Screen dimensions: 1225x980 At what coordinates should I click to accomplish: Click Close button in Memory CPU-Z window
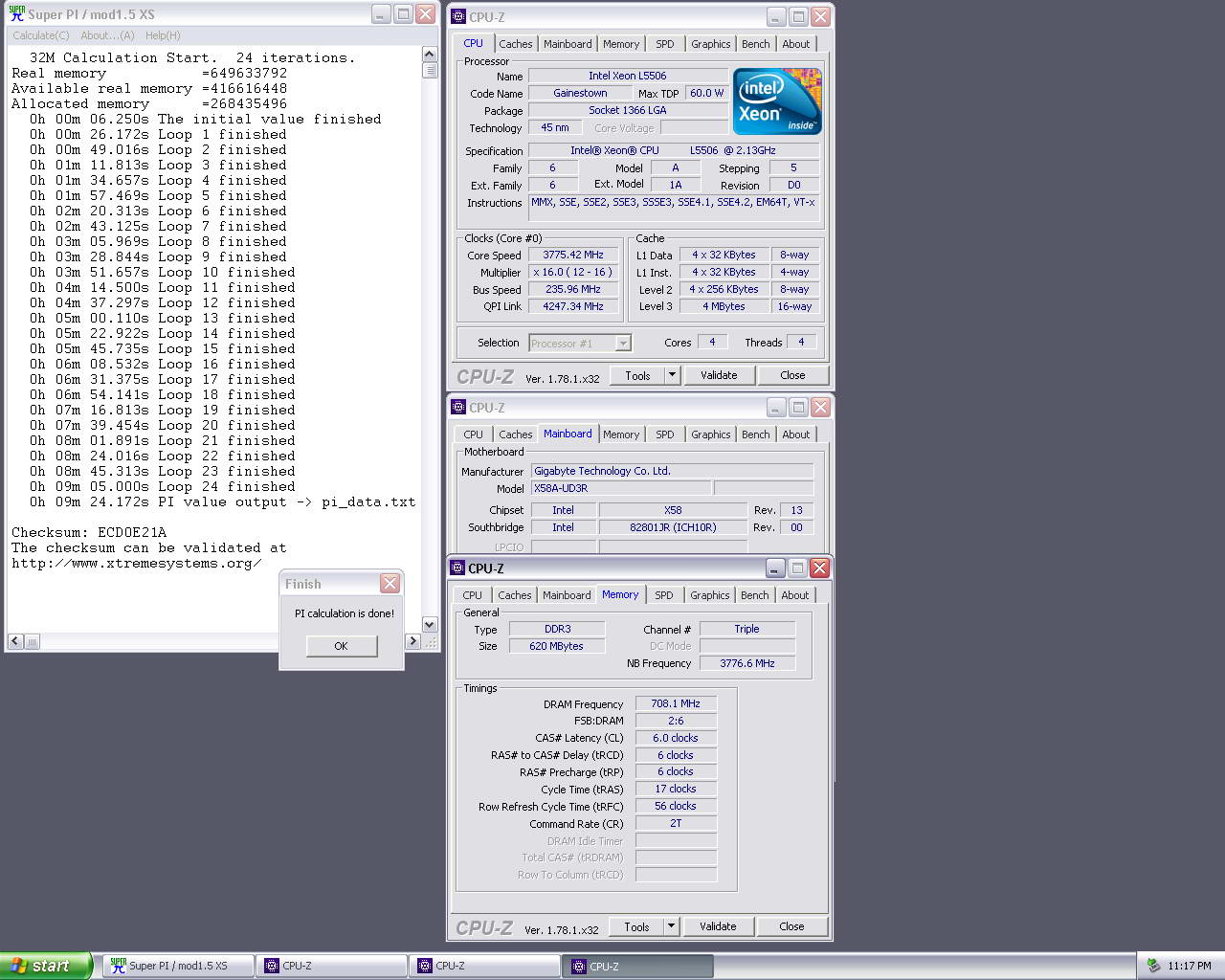coord(791,926)
